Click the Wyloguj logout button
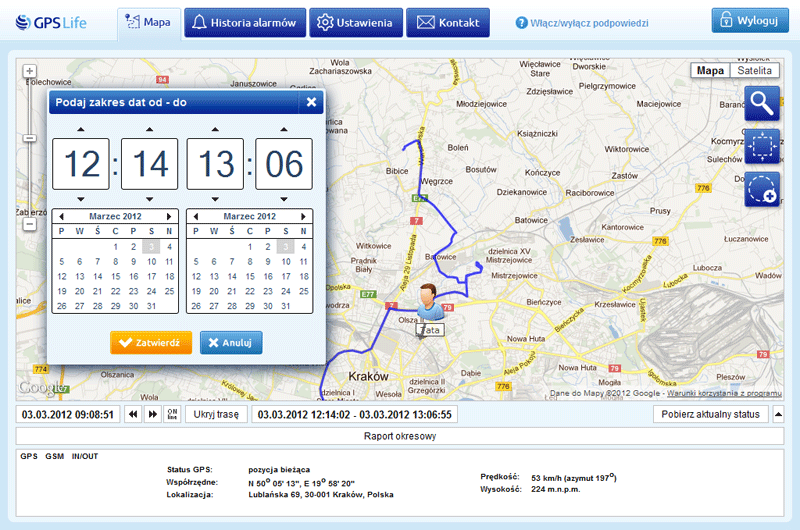This screenshot has width=800, height=530. pyautogui.click(x=750, y=20)
